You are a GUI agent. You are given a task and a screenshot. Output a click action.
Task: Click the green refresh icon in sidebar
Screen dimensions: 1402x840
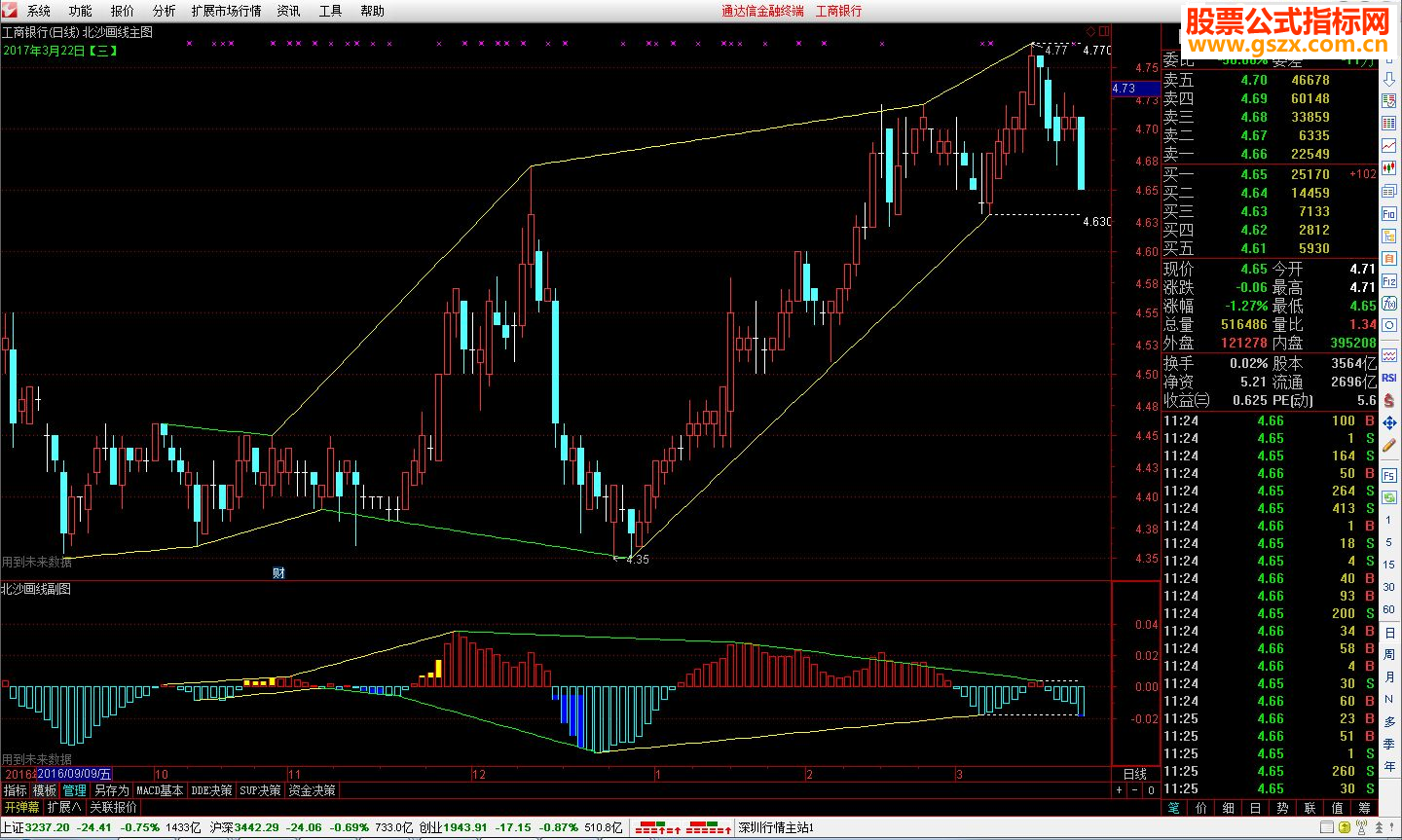tap(1389, 497)
